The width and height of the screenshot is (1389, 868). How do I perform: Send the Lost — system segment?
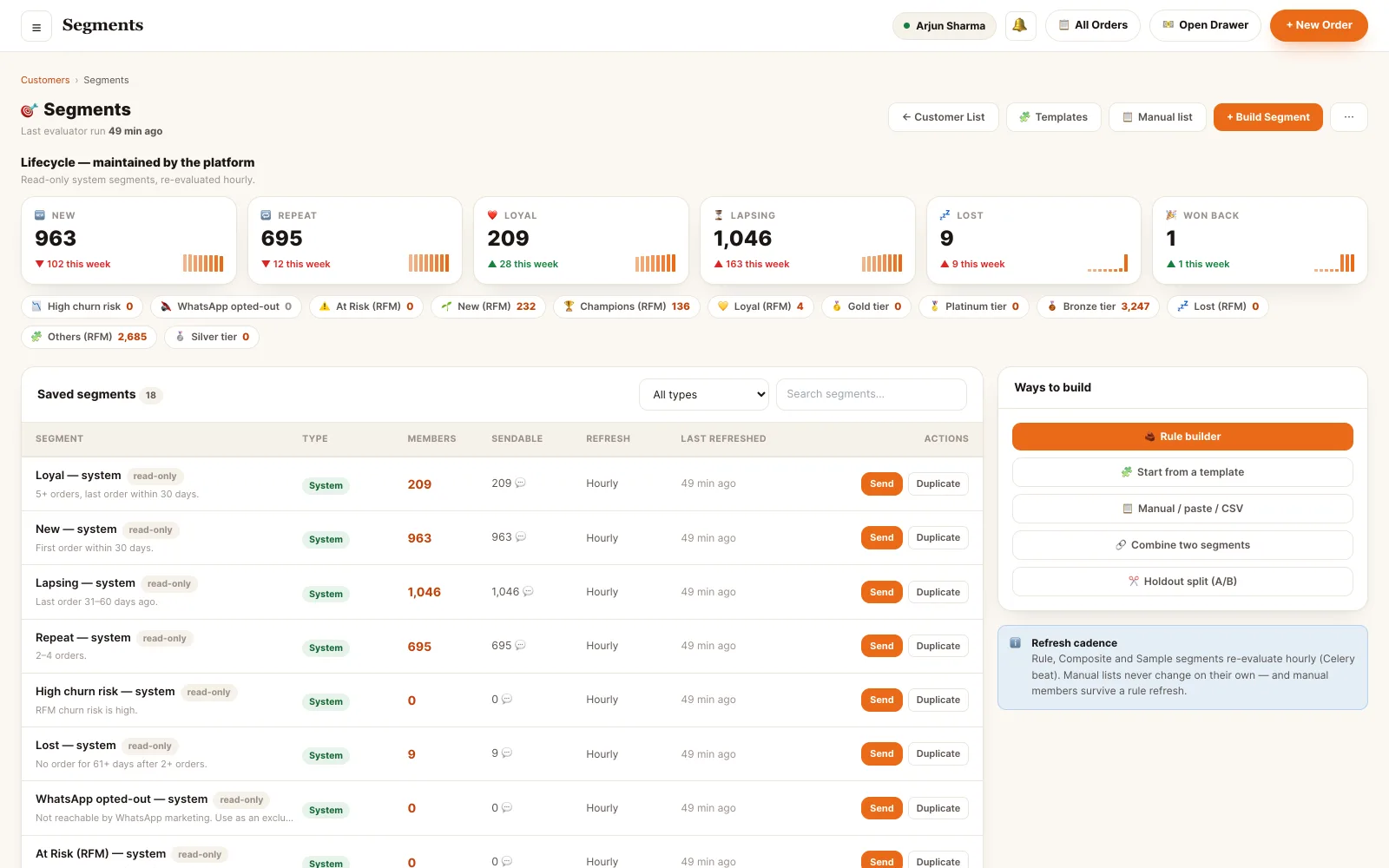pos(881,753)
